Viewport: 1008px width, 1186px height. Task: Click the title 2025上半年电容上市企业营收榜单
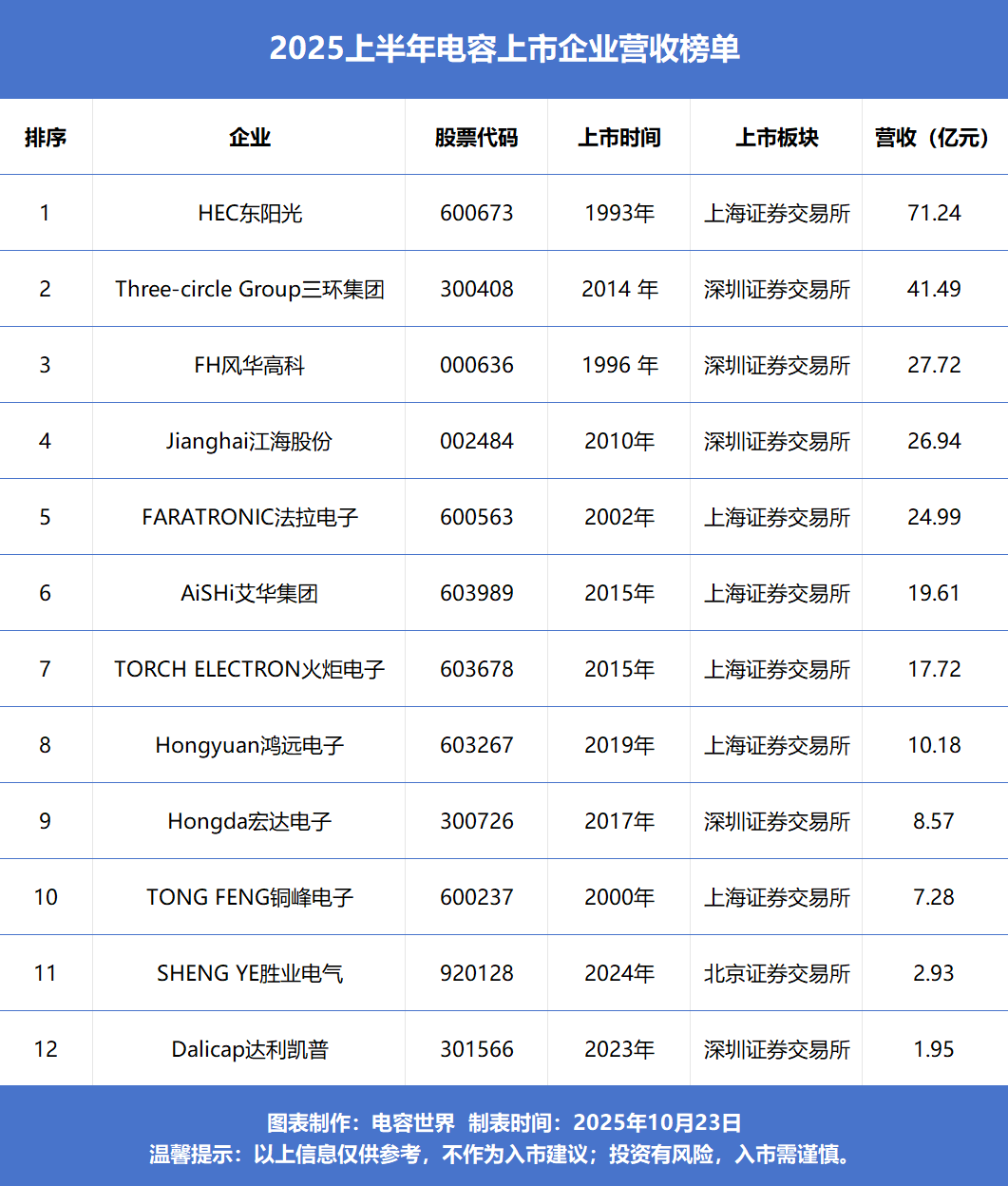click(x=504, y=48)
